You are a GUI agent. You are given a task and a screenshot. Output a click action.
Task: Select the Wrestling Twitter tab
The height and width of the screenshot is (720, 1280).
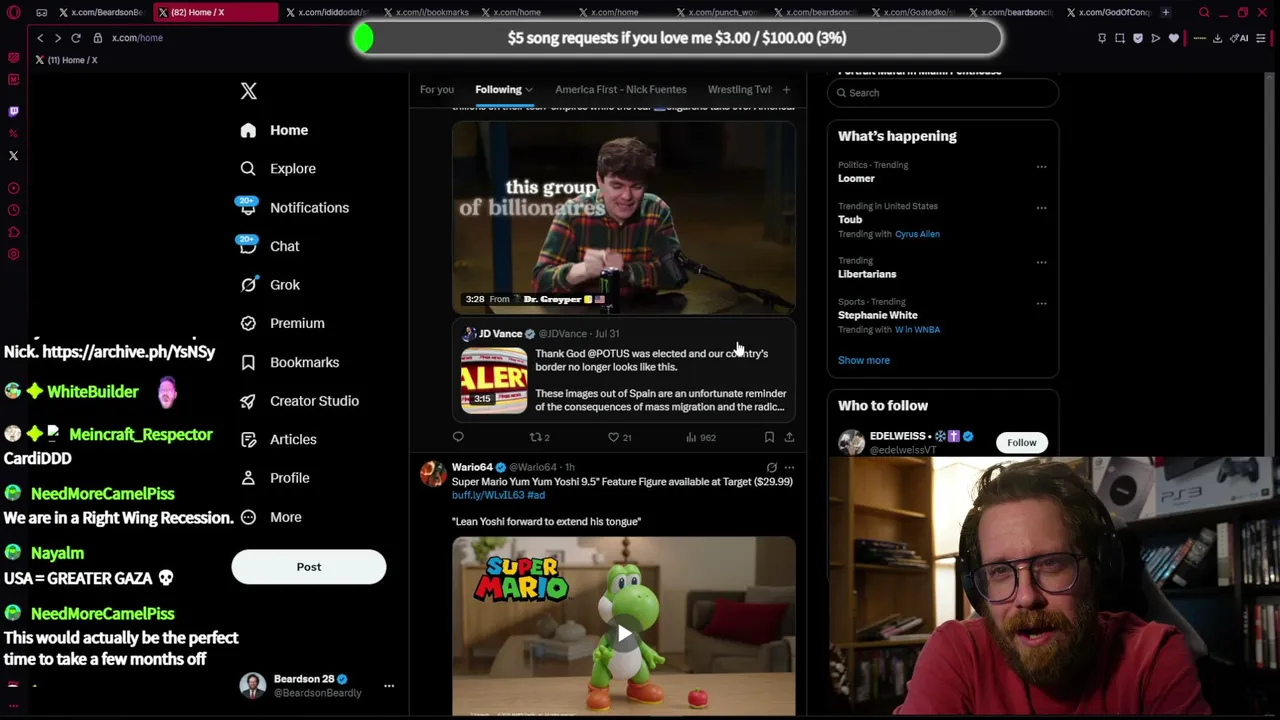pyautogui.click(x=740, y=90)
